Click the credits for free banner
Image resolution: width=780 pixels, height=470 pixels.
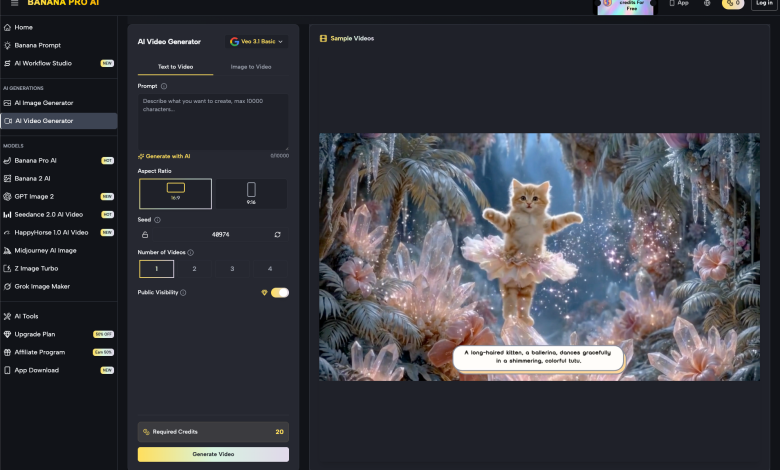(x=625, y=6)
